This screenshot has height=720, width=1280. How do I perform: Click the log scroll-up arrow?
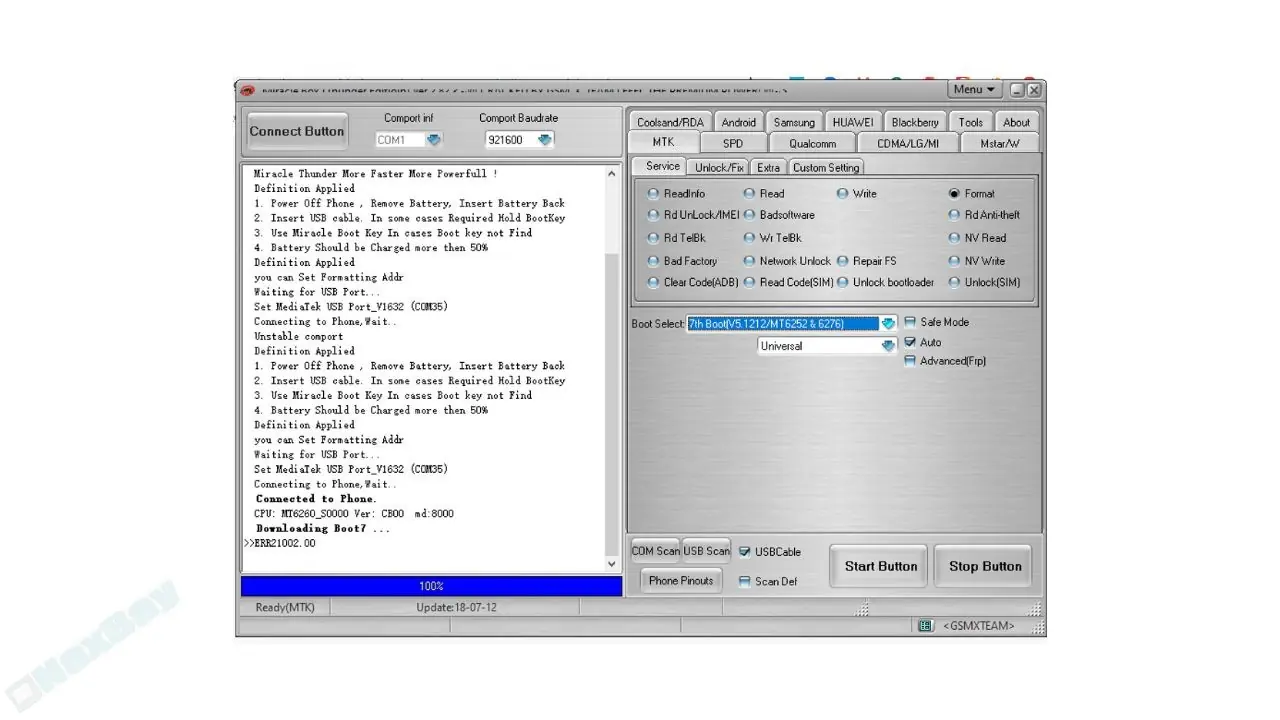click(x=613, y=174)
